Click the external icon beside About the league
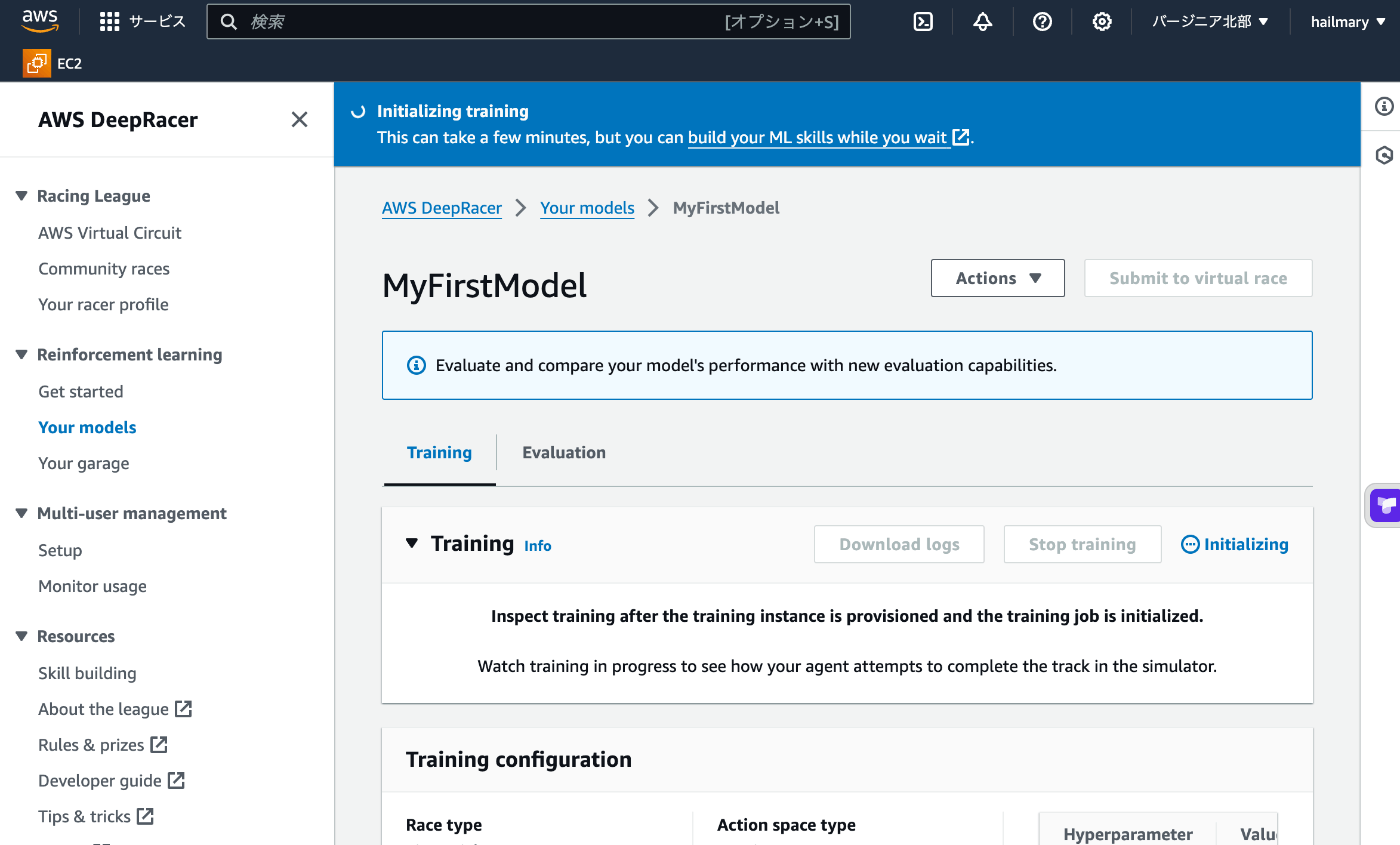This screenshot has height=845, width=1400. [183, 709]
